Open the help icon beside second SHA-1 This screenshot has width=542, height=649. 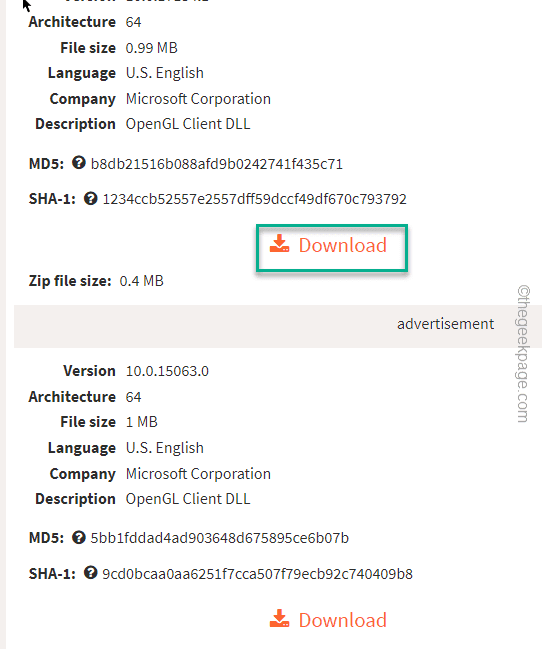click(90, 573)
